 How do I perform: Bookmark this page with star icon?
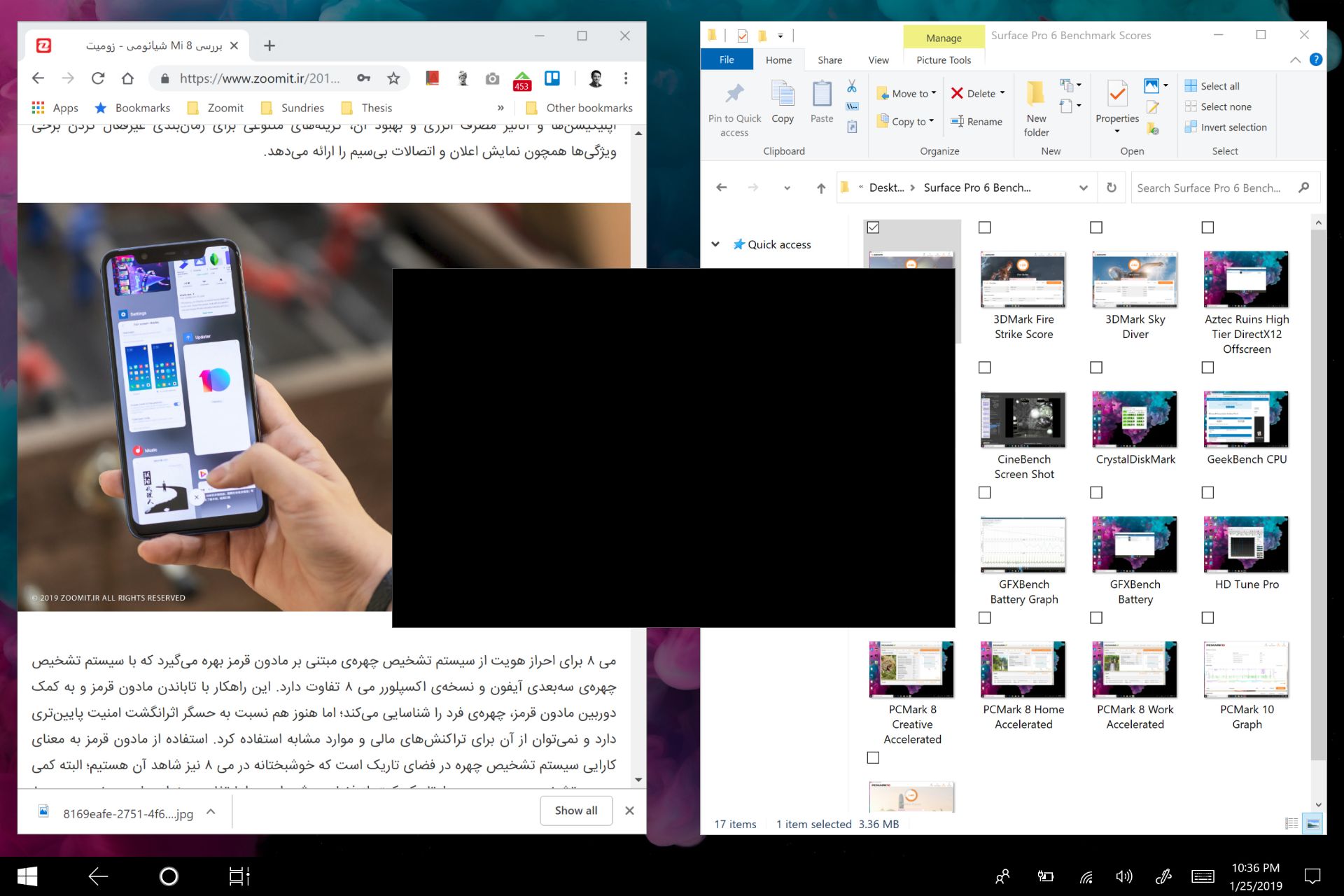click(x=393, y=78)
